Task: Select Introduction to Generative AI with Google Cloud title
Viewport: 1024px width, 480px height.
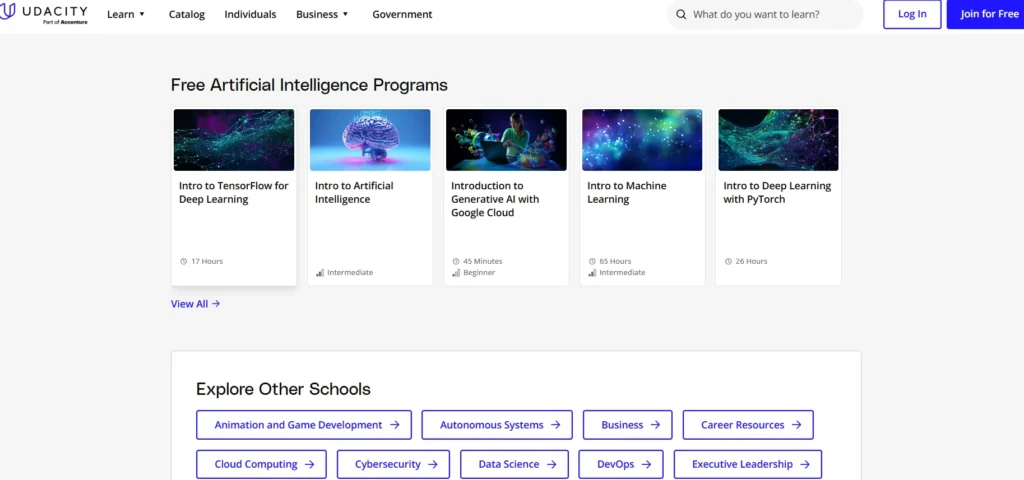Action: [x=495, y=199]
